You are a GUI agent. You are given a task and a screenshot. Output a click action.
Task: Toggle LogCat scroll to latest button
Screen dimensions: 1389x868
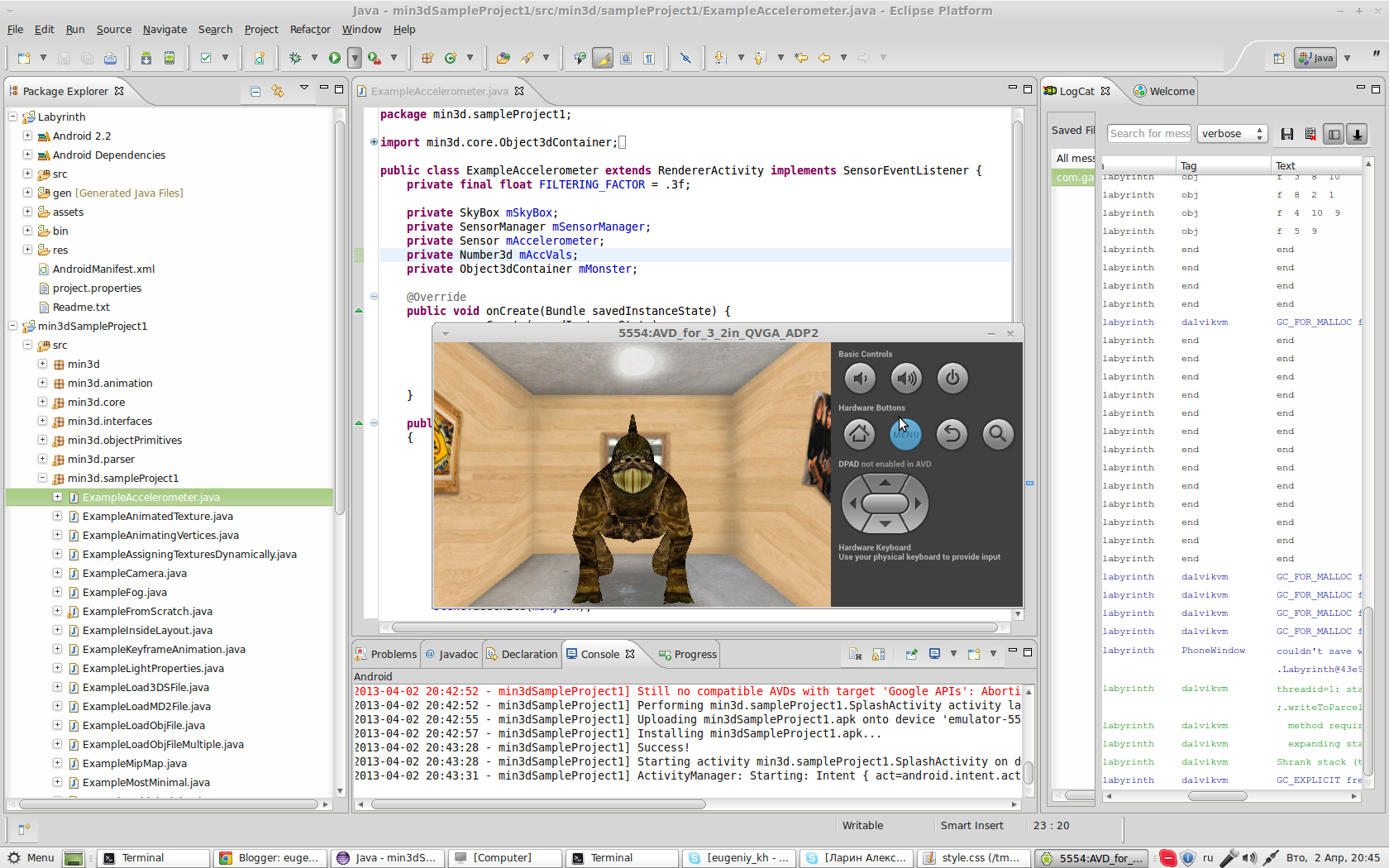tap(1357, 134)
